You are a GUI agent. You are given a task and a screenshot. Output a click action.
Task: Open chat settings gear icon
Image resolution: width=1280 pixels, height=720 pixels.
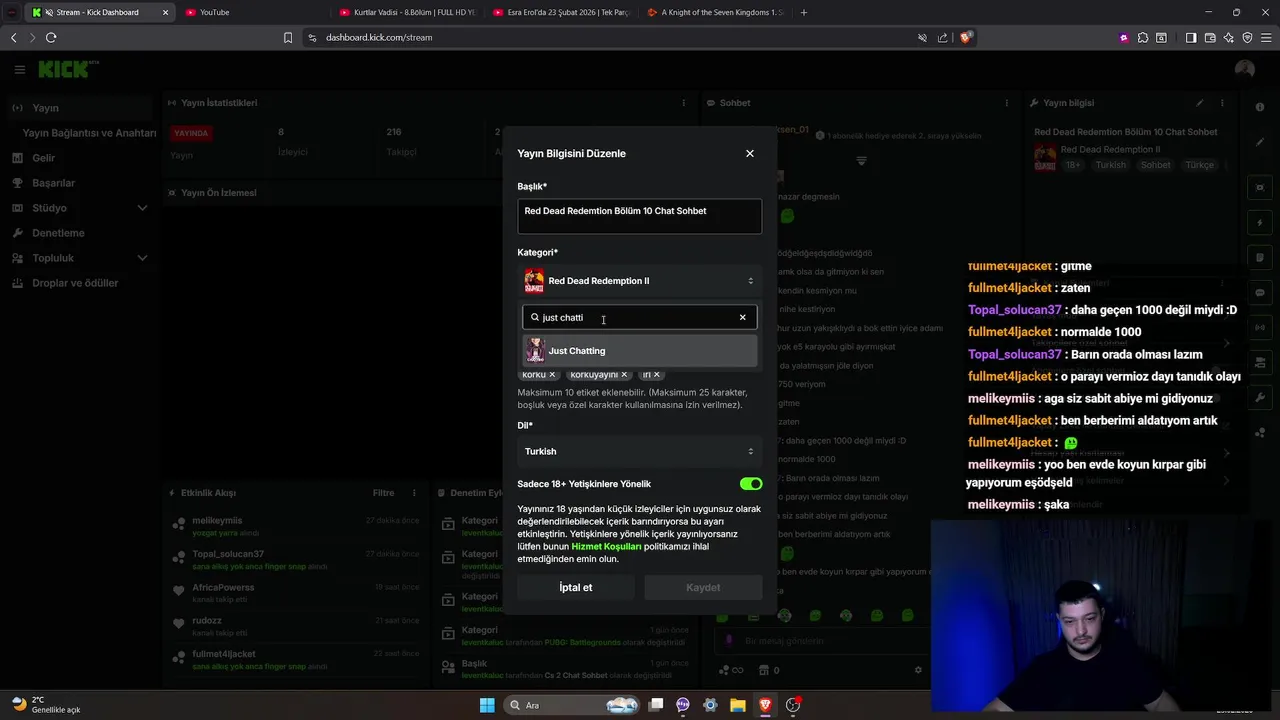tap(918, 670)
